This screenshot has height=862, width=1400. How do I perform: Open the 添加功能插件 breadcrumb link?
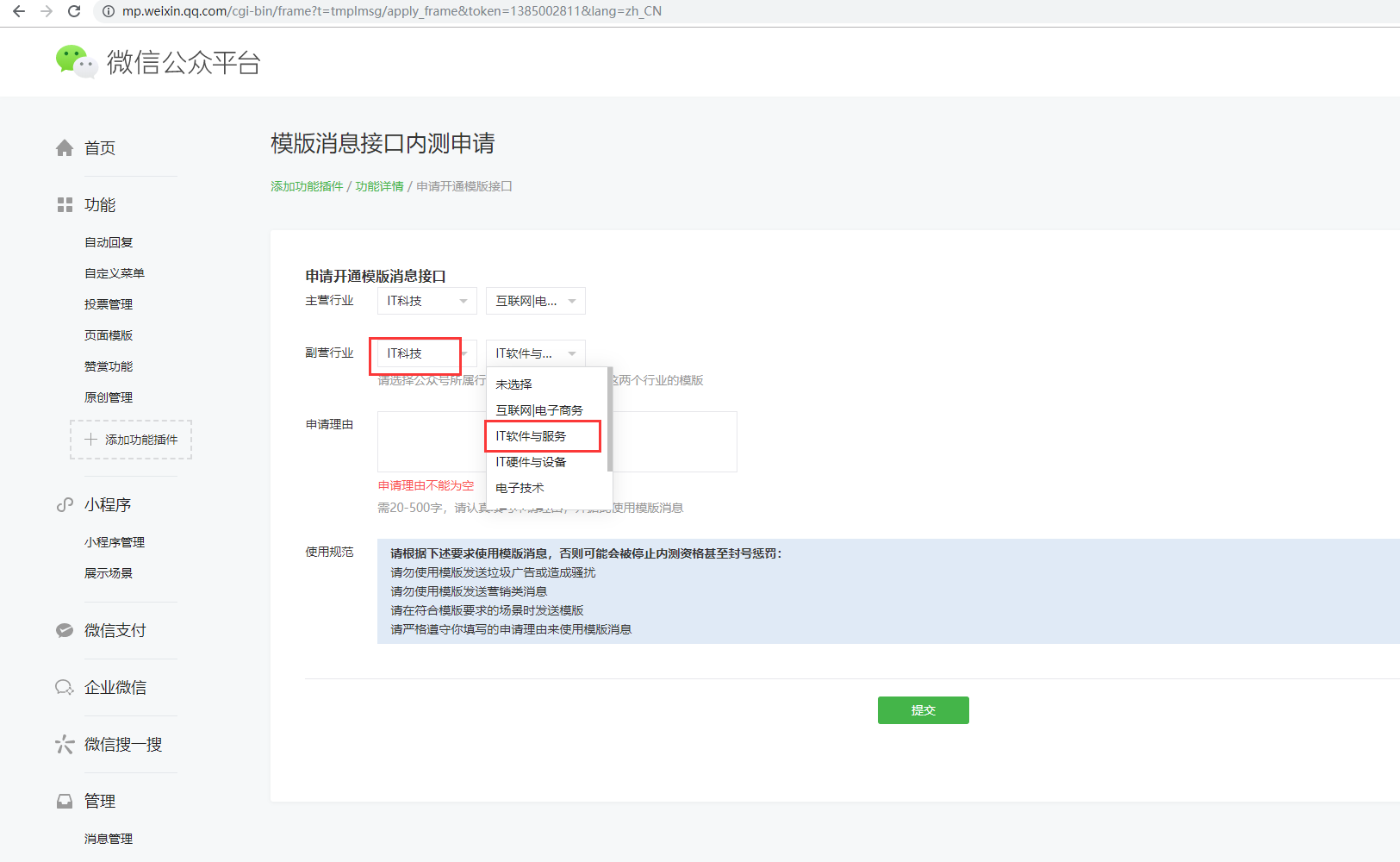[x=307, y=186]
